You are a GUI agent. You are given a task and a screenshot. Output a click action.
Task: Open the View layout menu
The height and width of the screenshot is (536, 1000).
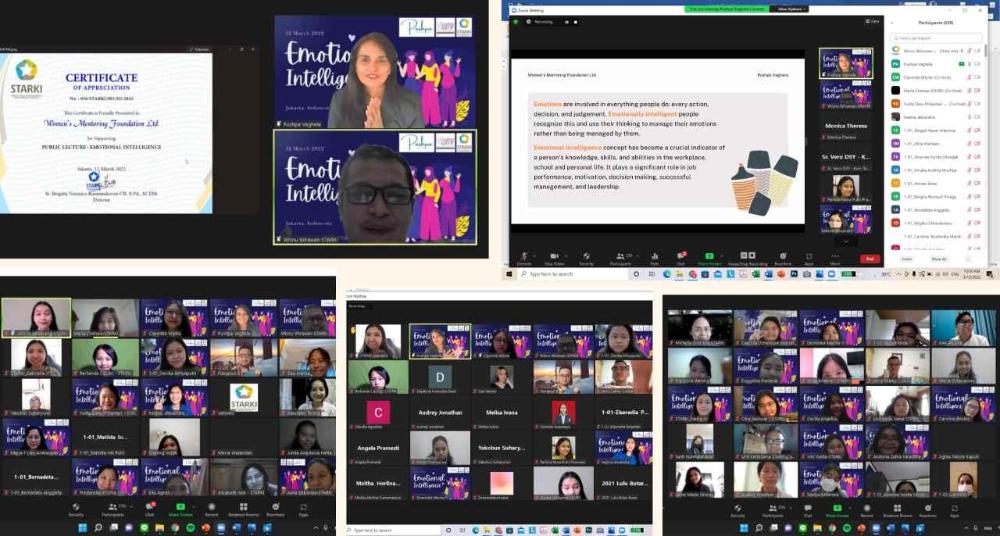tap(872, 20)
